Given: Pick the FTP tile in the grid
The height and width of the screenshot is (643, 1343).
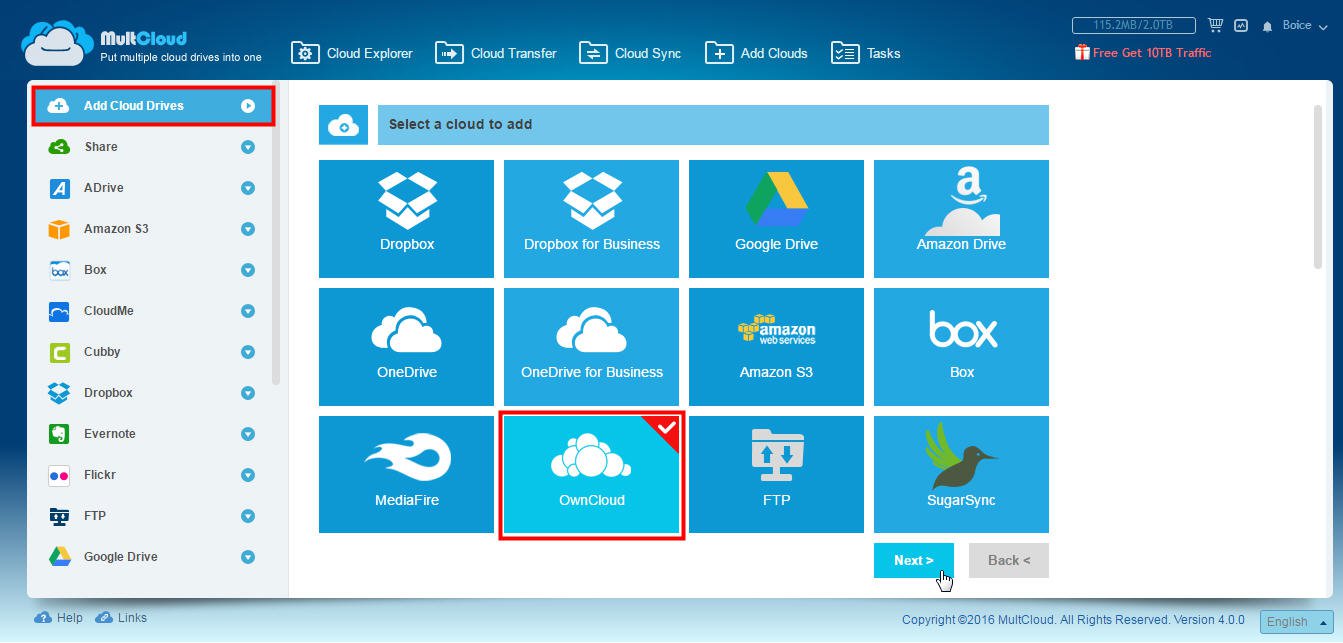Looking at the screenshot, I should coord(776,475).
